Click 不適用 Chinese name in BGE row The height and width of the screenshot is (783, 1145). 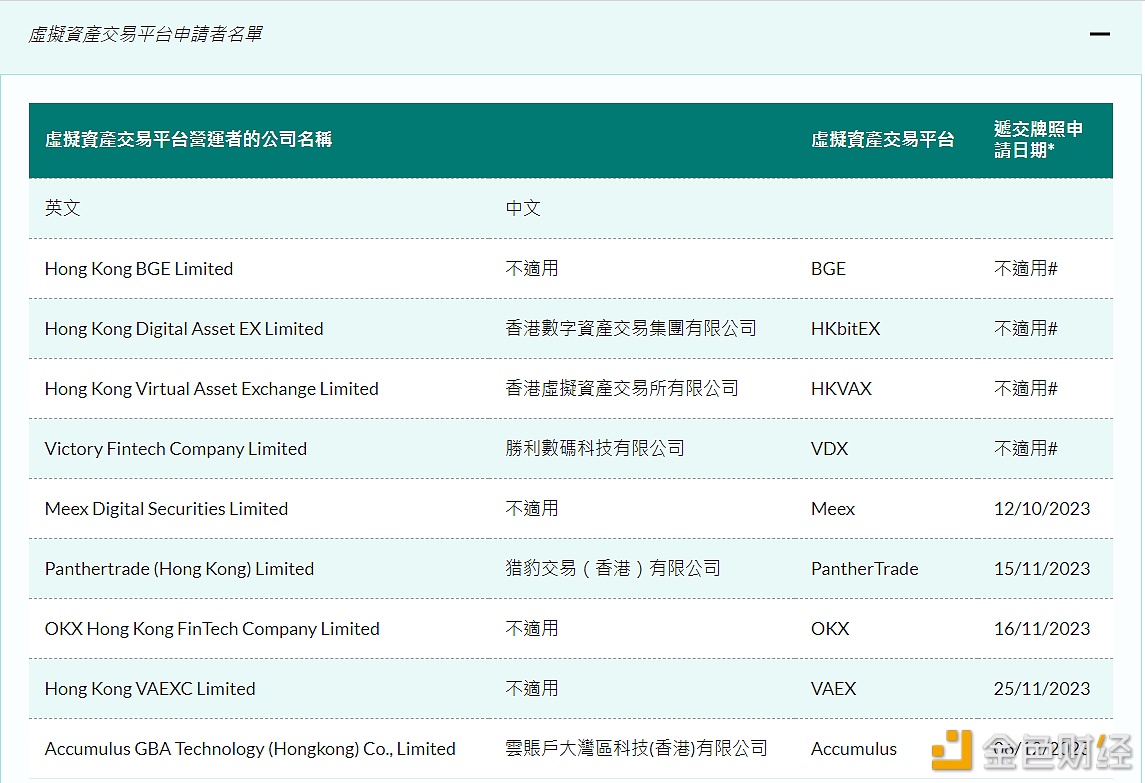pyautogui.click(x=532, y=269)
